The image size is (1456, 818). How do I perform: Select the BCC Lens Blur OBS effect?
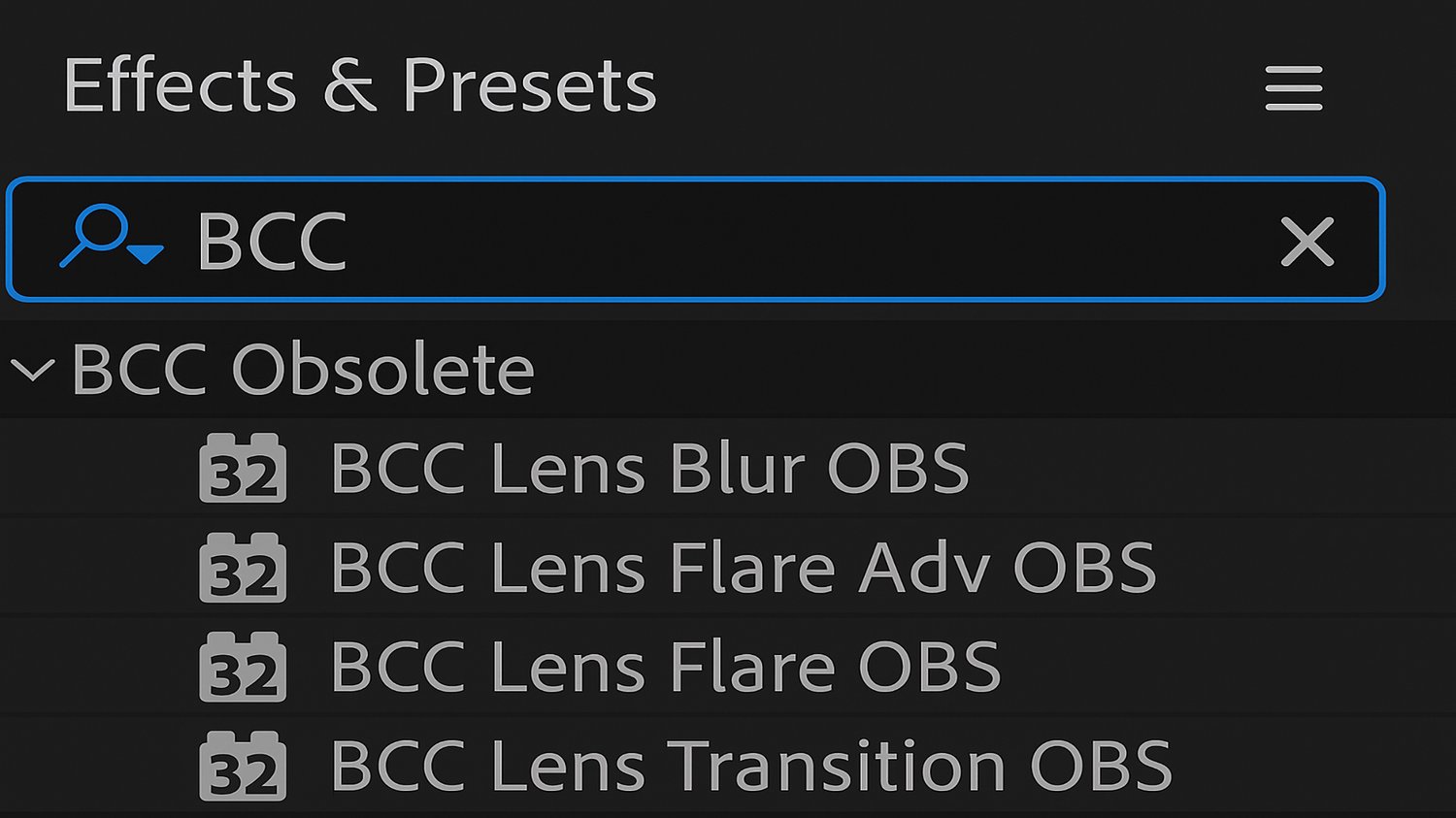649,469
